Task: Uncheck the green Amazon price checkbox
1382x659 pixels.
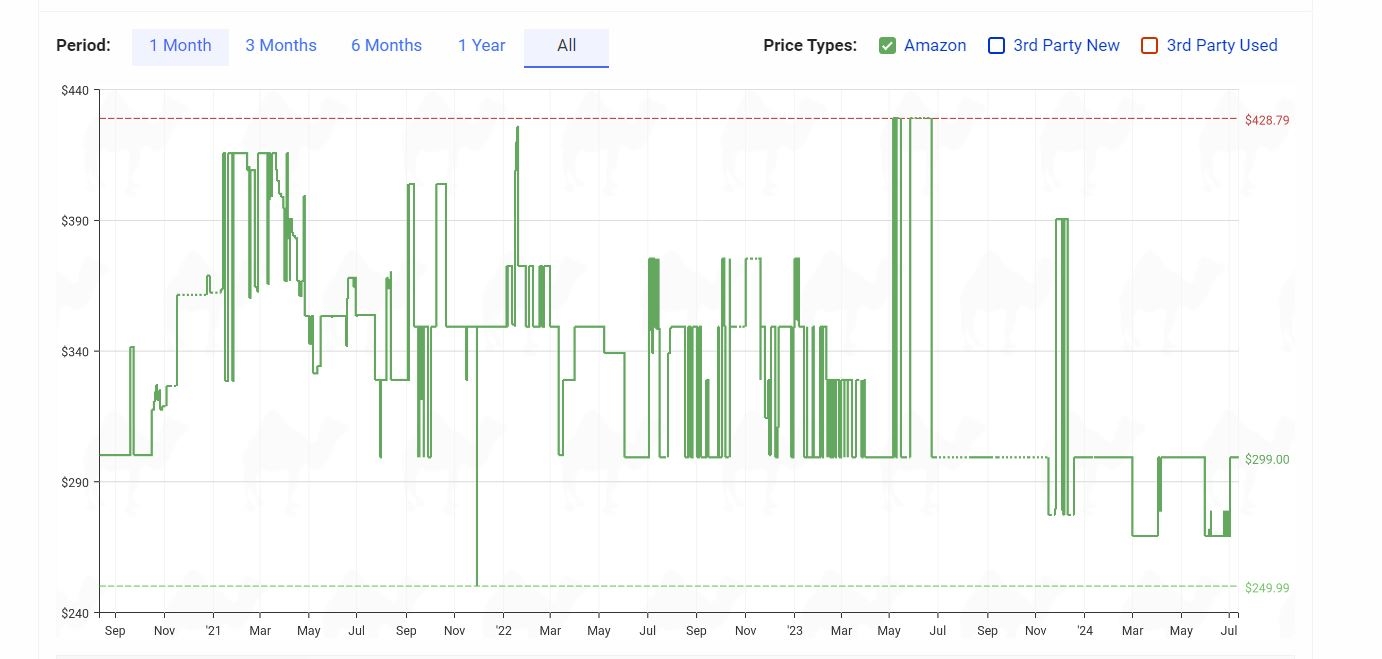Action: 887,46
